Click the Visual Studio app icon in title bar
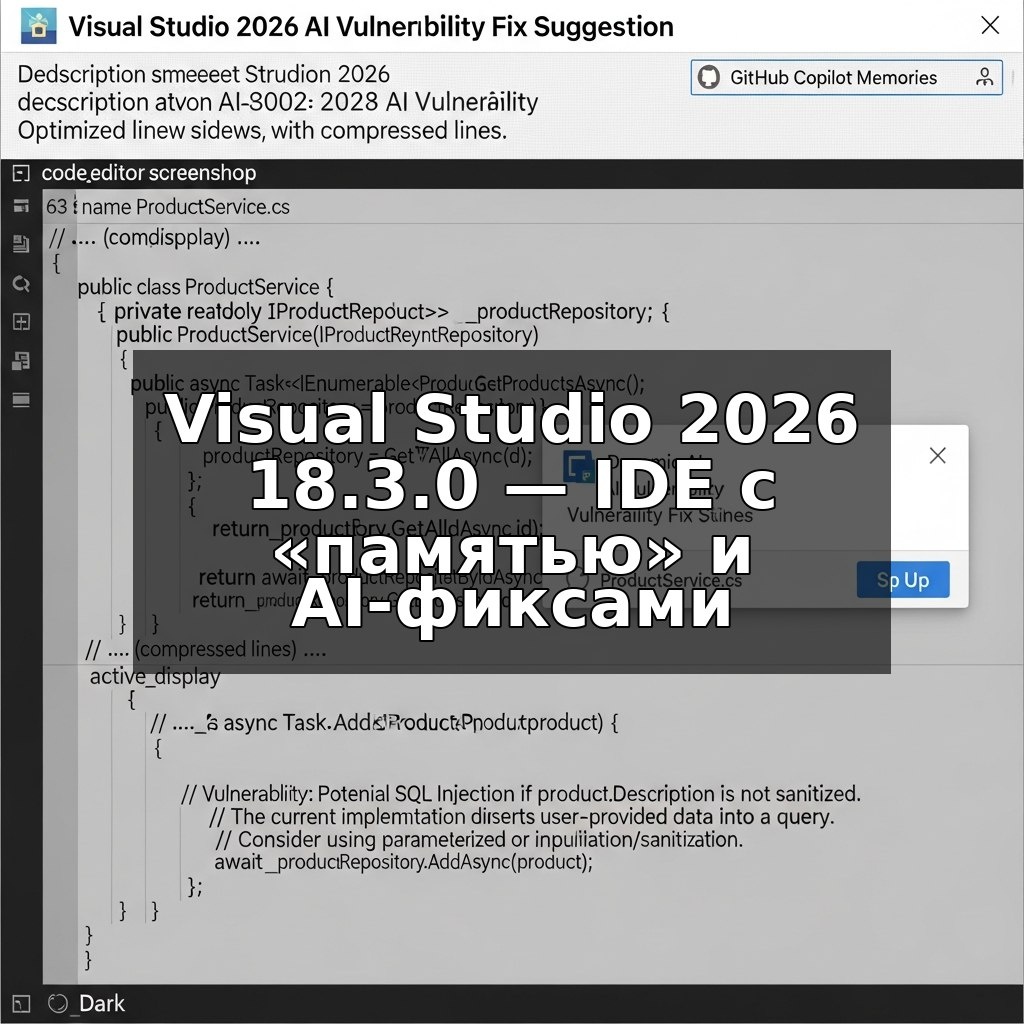Viewport: 1024px width, 1024px height. pos(38,26)
